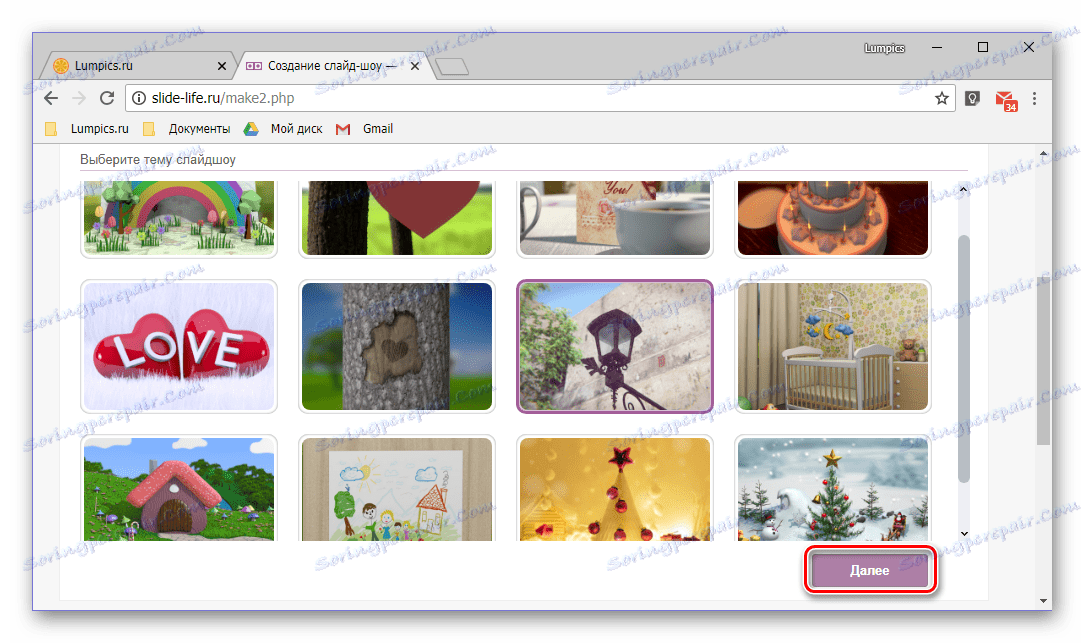
Task: Select the LOVE hearts theme thumbnail
Action: (179, 346)
